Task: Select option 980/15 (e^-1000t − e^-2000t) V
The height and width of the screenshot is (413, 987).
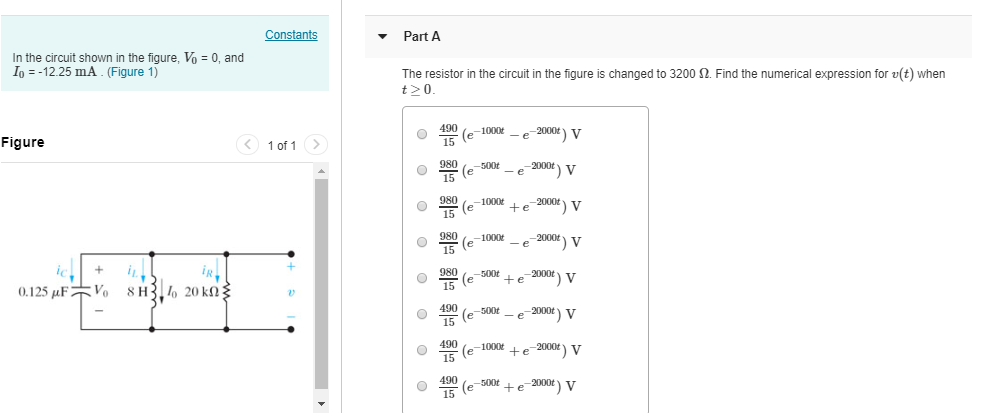Action: click(421, 242)
